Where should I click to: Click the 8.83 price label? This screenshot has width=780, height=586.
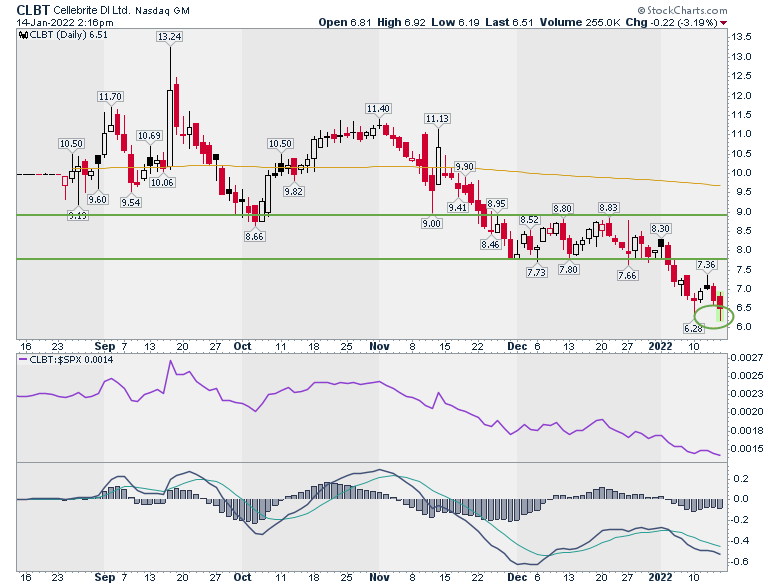tap(608, 207)
